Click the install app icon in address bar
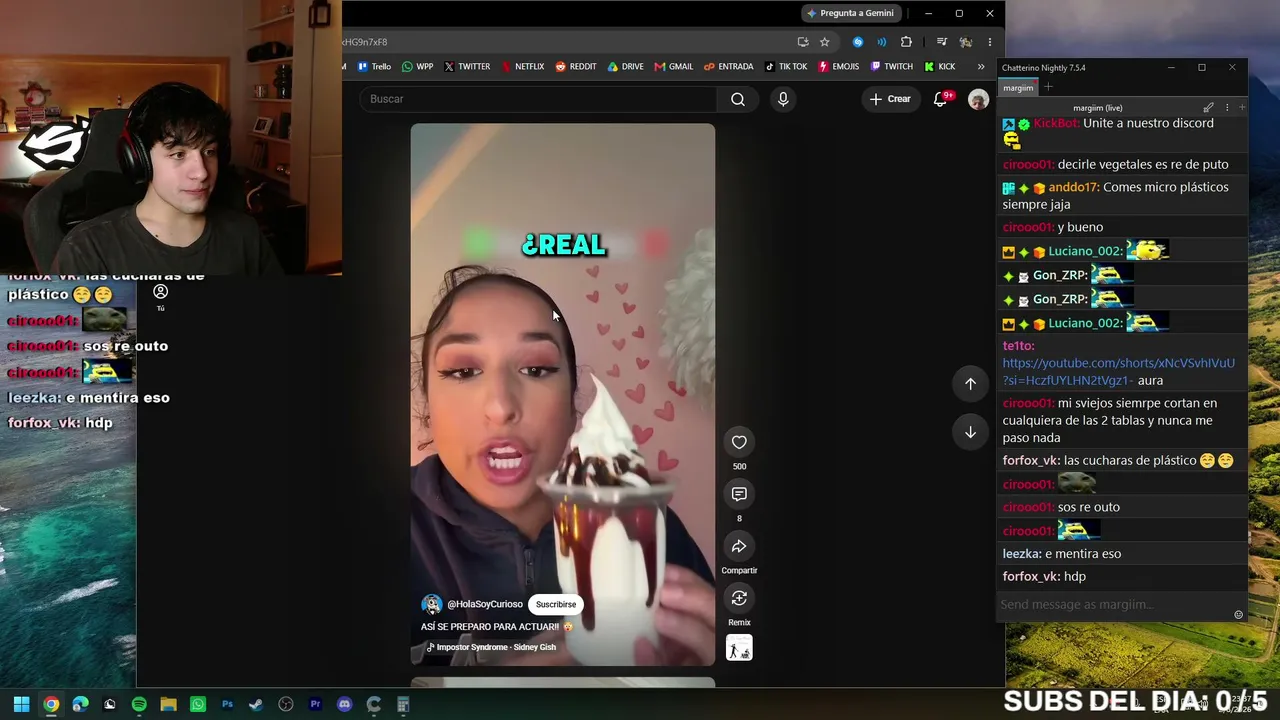 coord(803,42)
